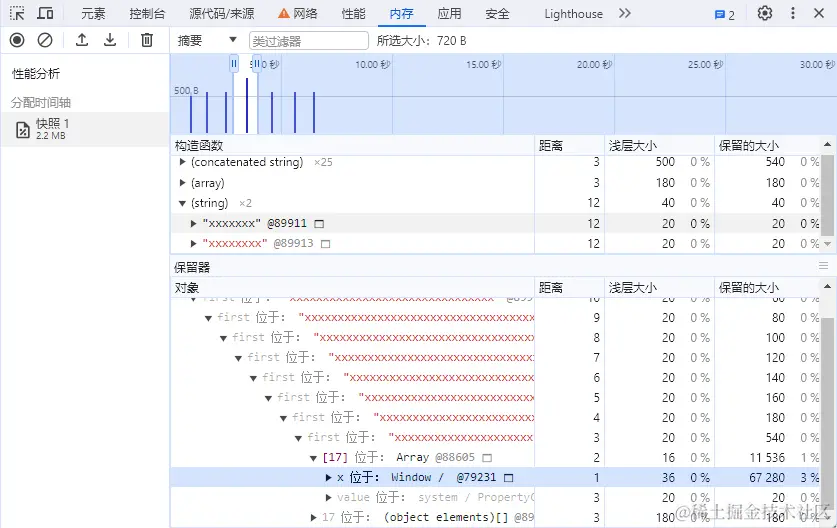Select upper table vertical scrollbar
Screen dimensions: 837x528
(x=827, y=196)
